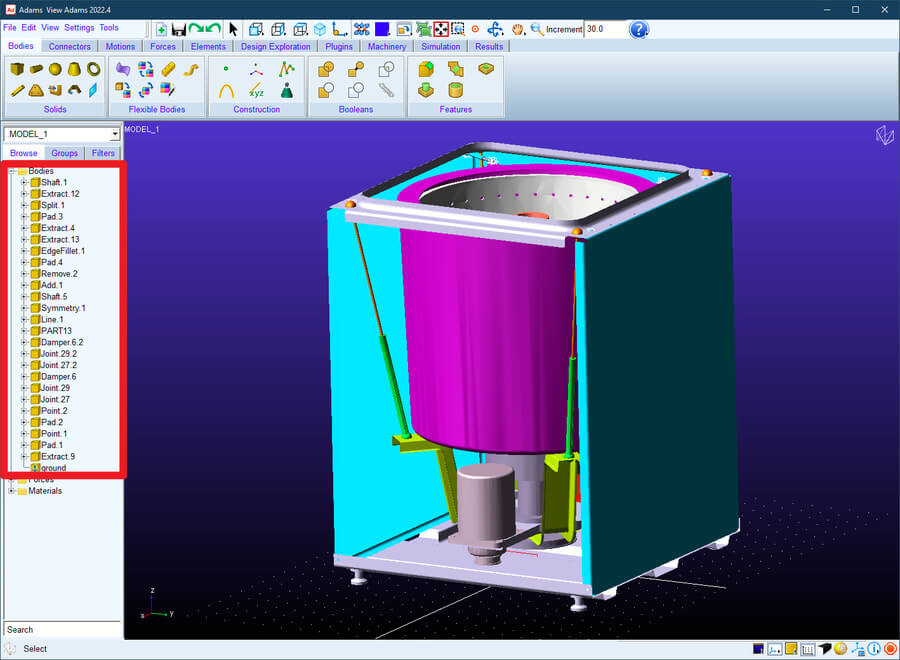900x660 pixels.
Task: Choose the Select arrow cursor tool
Action: coord(233,30)
